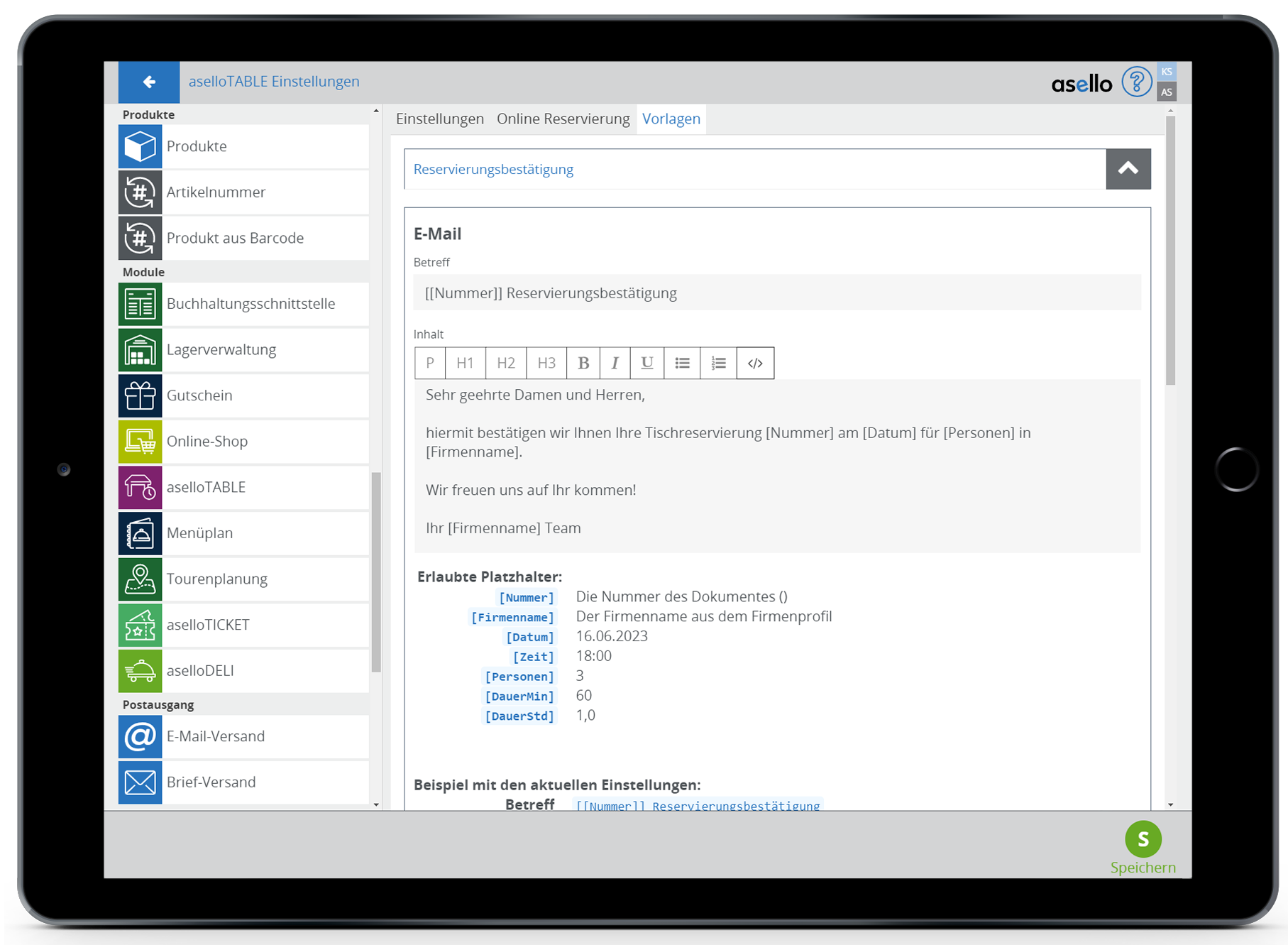This screenshot has height=945, width=1288.
Task: Toggle italic text formatting
Action: tap(615, 364)
